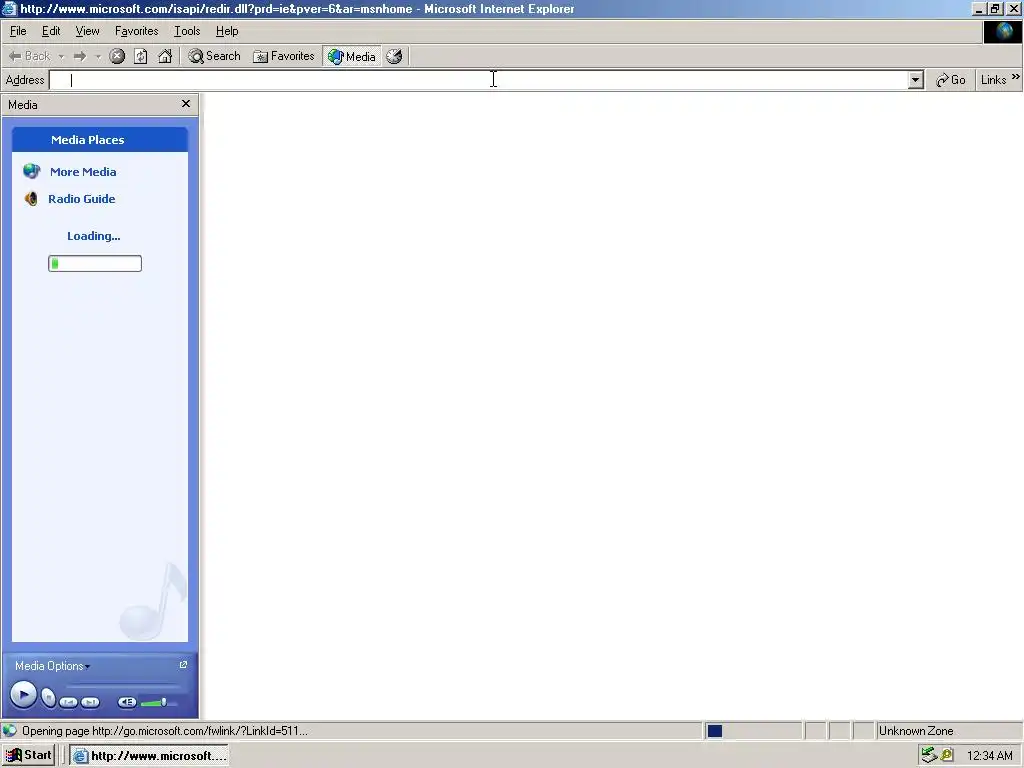Click the Unknown Zone status indicator
1024x768 pixels.
pyautogui.click(x=916, y=731)
